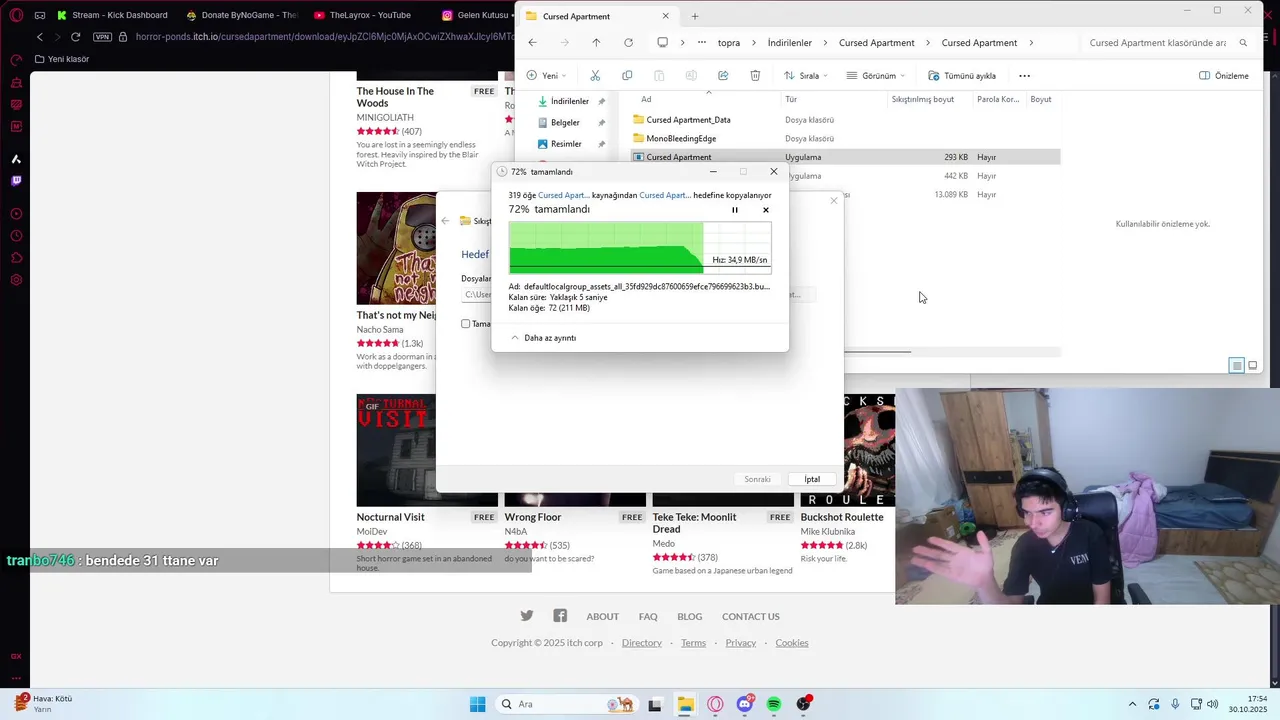Expand chevron after last Cursed Apartment breadcrumb
Image resolution: width=1280 pixels, height=720 pixels.
click(1031, 43)
